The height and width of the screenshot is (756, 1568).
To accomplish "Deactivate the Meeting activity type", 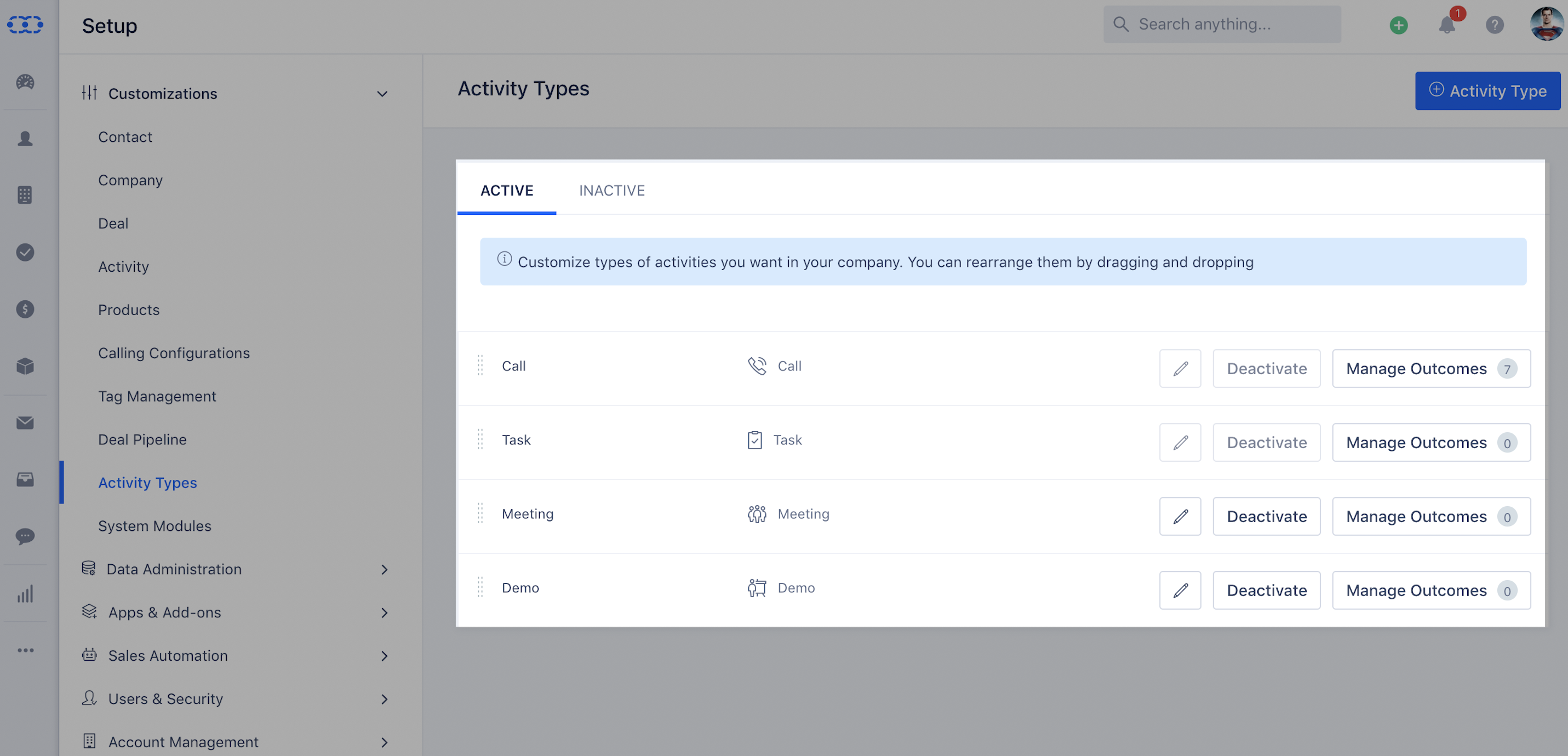I will (x=1267, y=516).
